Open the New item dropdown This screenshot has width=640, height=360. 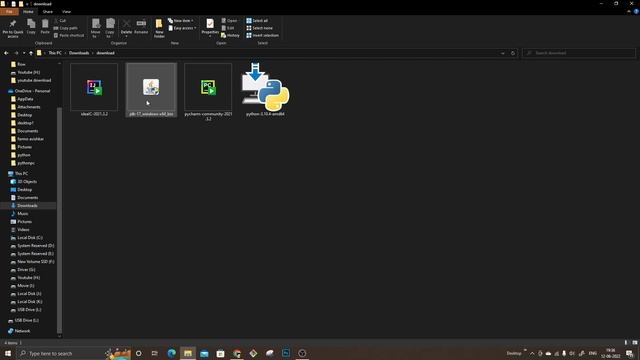(180, 20)
